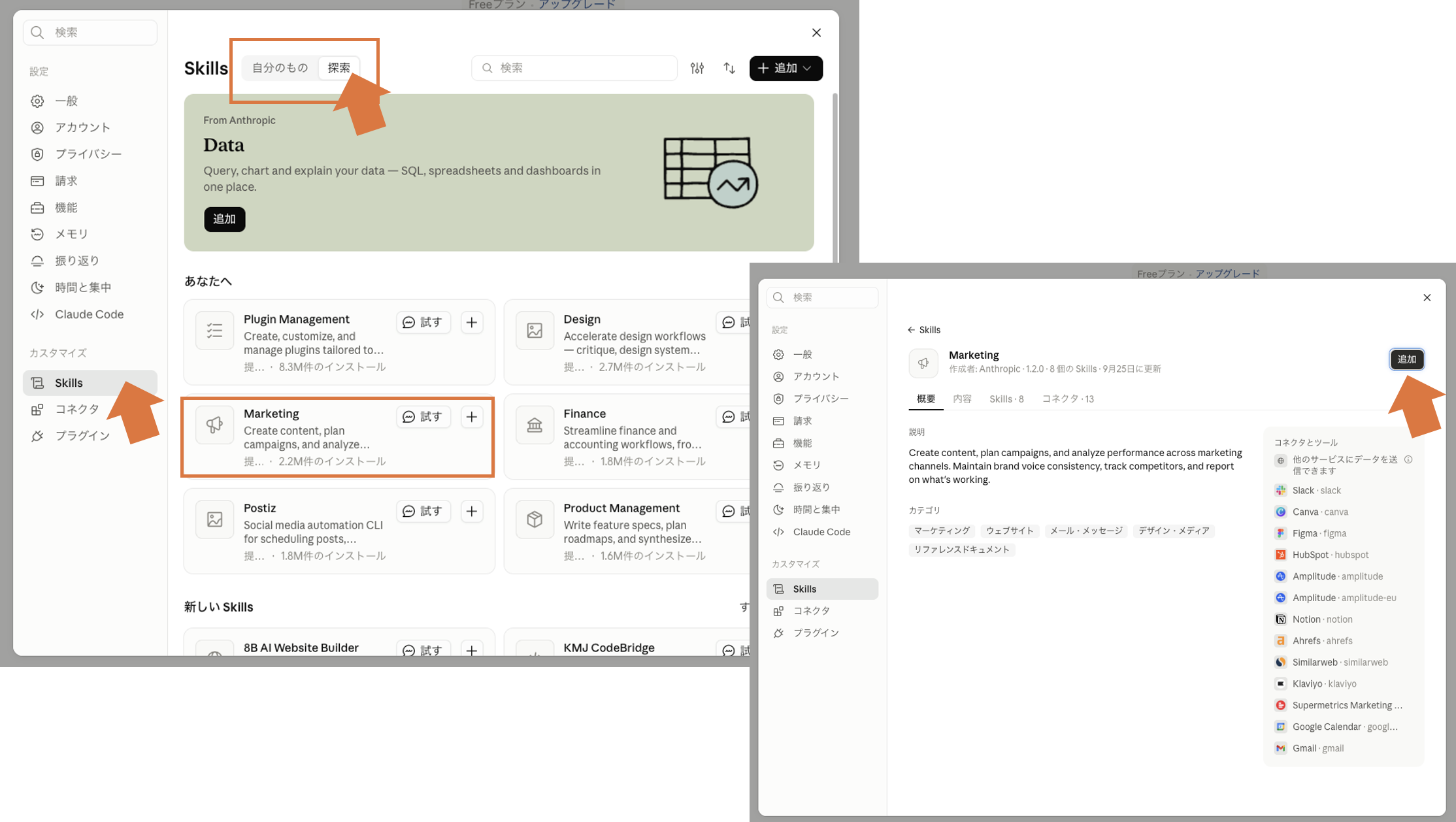Open プライバシー in left window sidebar
Viewport: 1456px width, 822px height.
pos(90,154)
